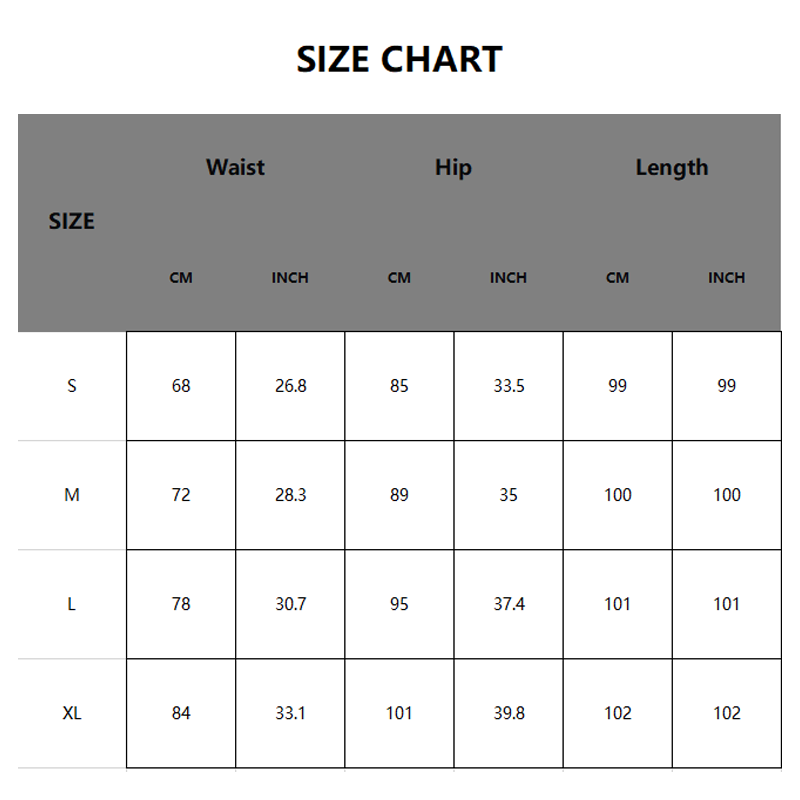The width and height of the screenshot is (800, 800).
Task: Select the Hip column header
Action: (x=453, y=167)
